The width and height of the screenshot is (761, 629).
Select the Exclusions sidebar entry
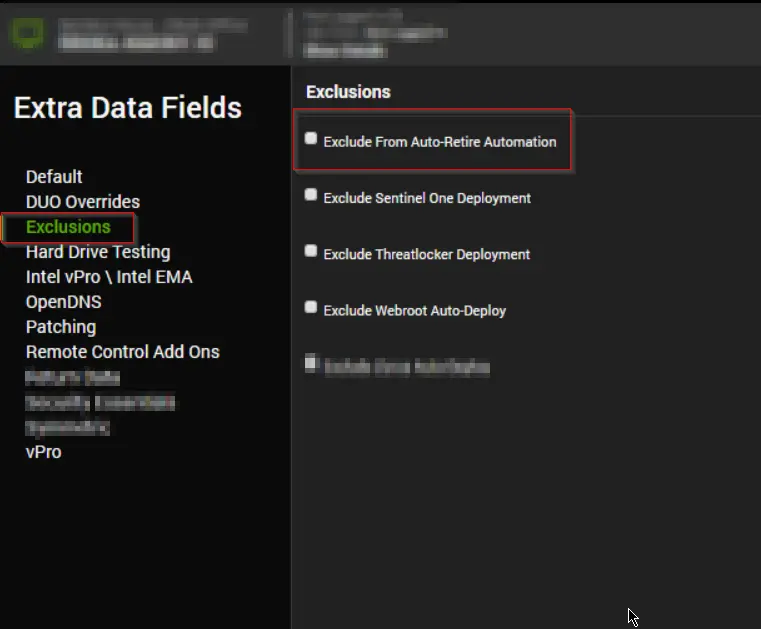click(68, 227)
